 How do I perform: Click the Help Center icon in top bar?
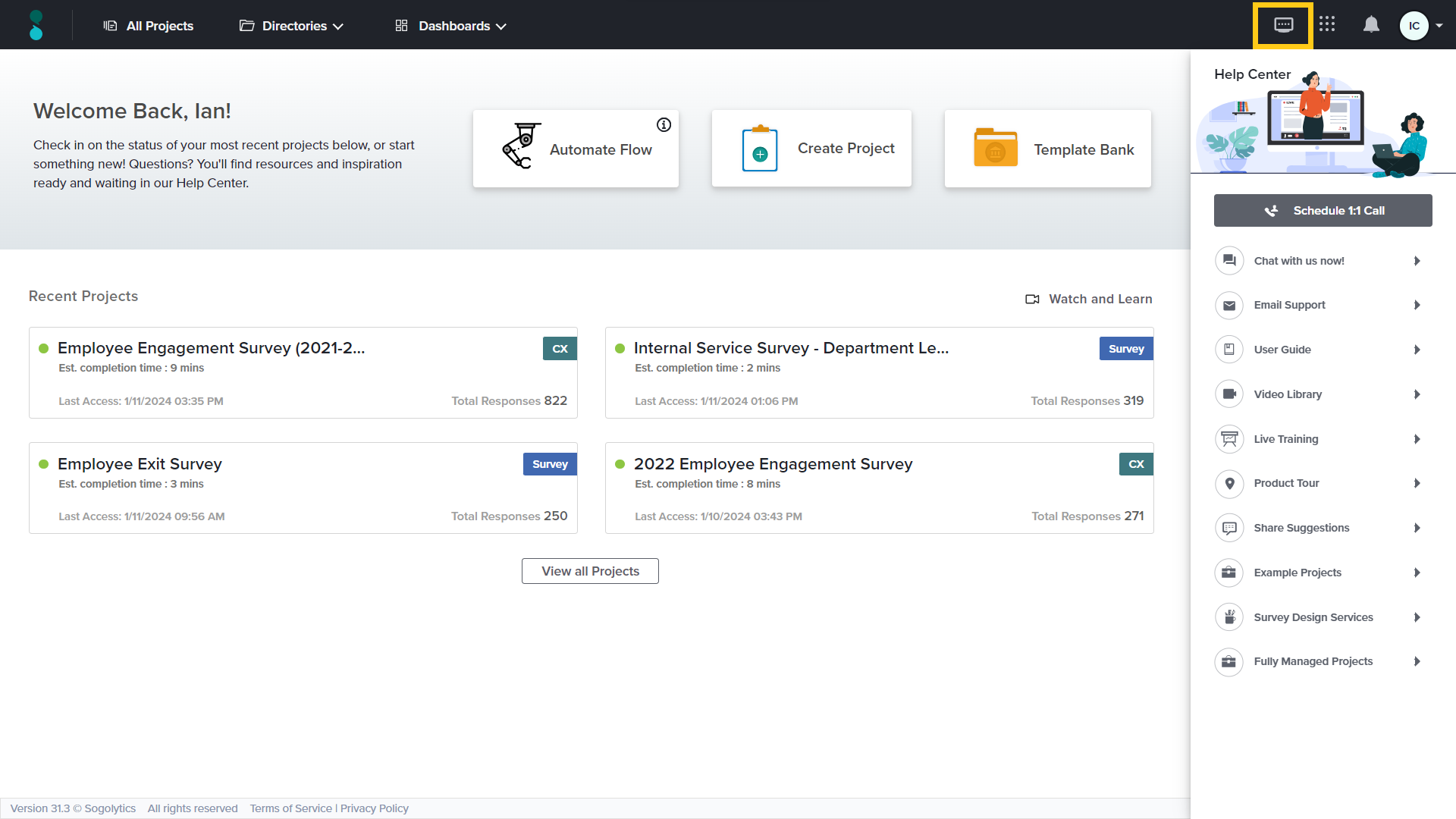pyautogui.click(x=1283, y=25)
